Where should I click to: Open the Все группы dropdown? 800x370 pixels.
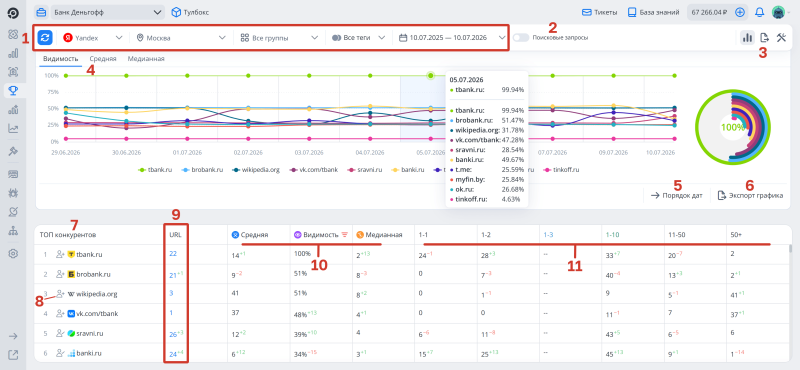280,37
